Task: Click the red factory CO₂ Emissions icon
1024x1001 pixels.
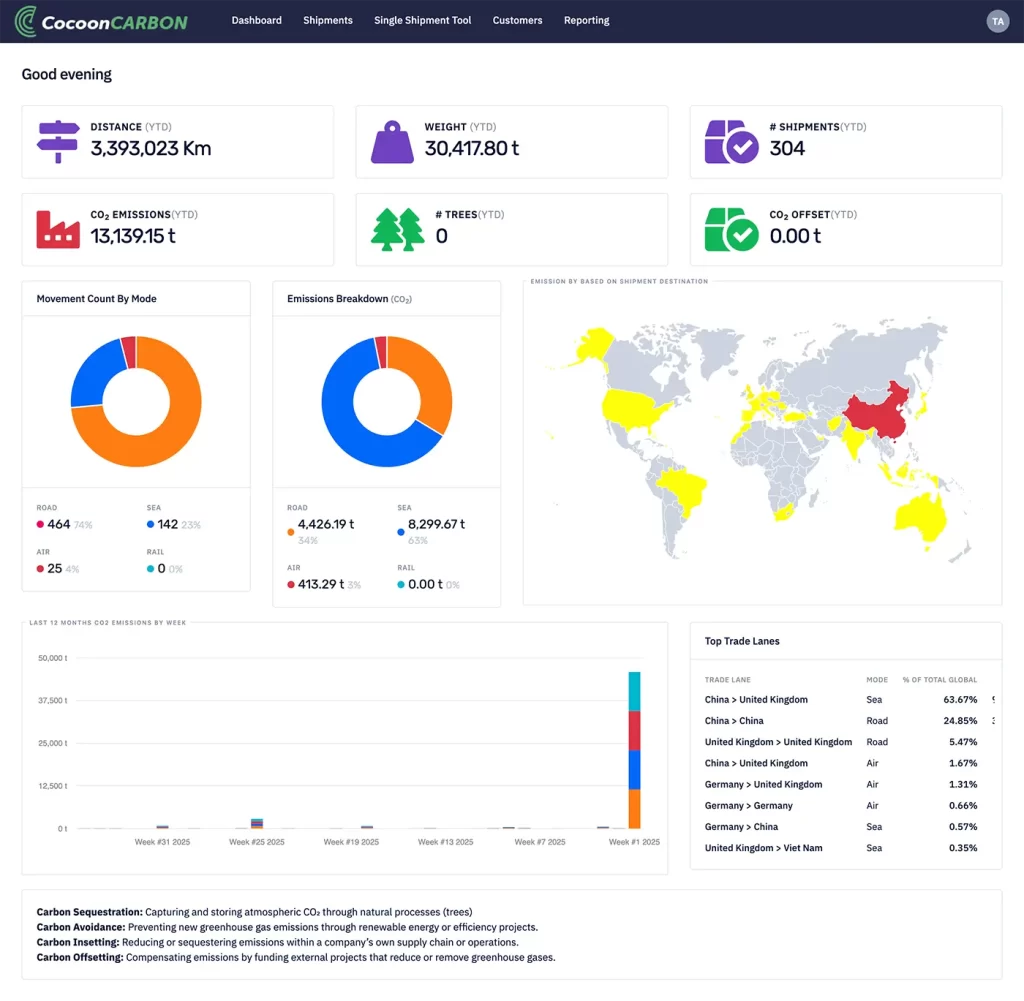Action: click(58, 229)
